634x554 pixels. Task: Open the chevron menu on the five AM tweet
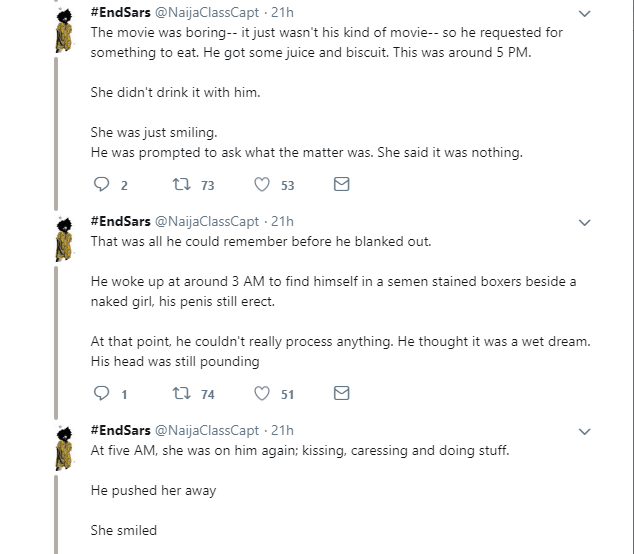(x=587, y=432)
